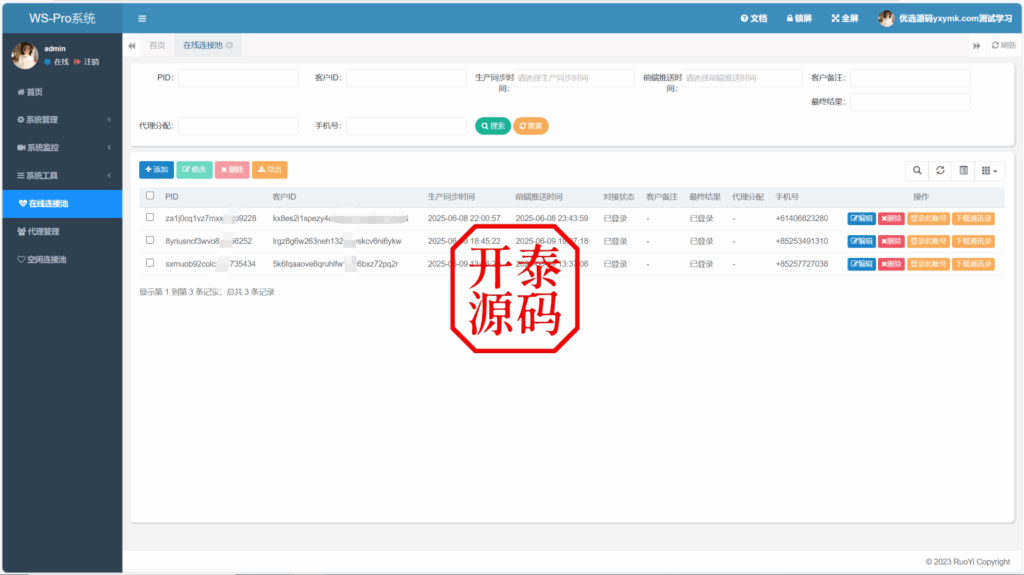
Task: Open the 生产同步时间 date picker field
Action: tap(574, 78)
